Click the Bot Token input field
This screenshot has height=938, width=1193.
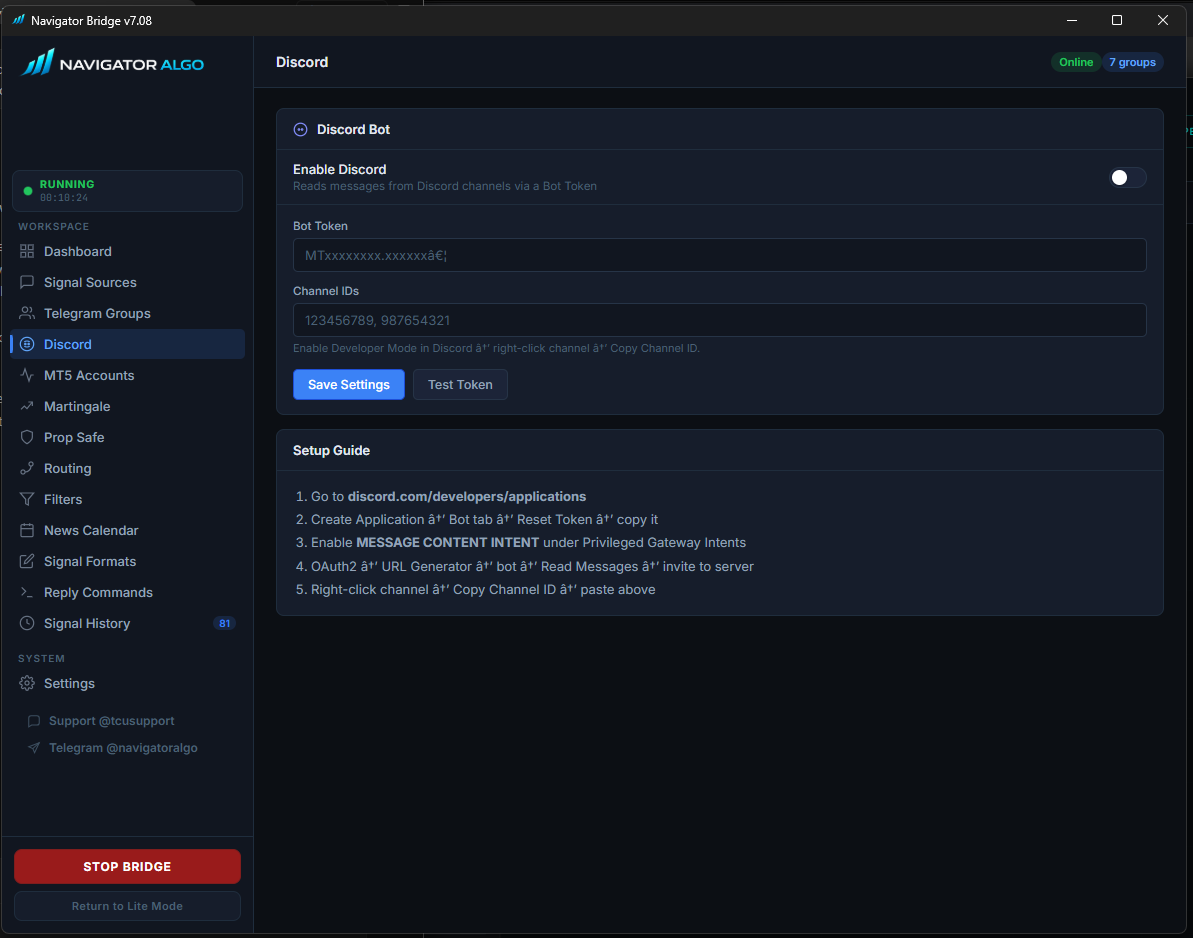coord(719,255)
